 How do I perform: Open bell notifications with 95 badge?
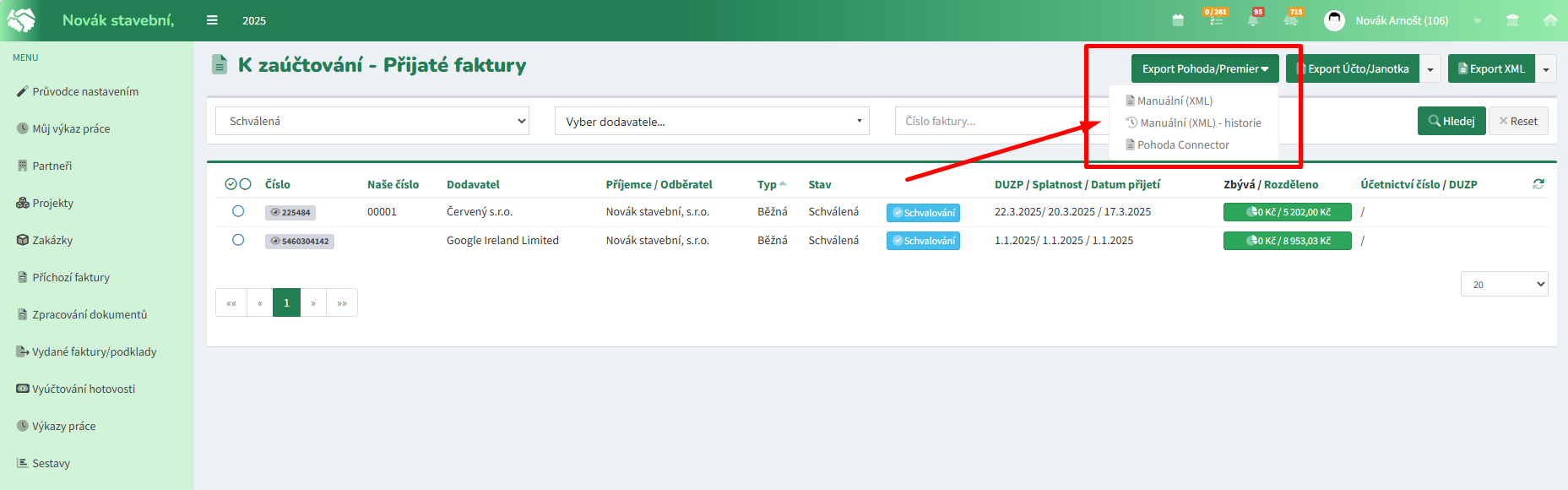(1253, 20)
